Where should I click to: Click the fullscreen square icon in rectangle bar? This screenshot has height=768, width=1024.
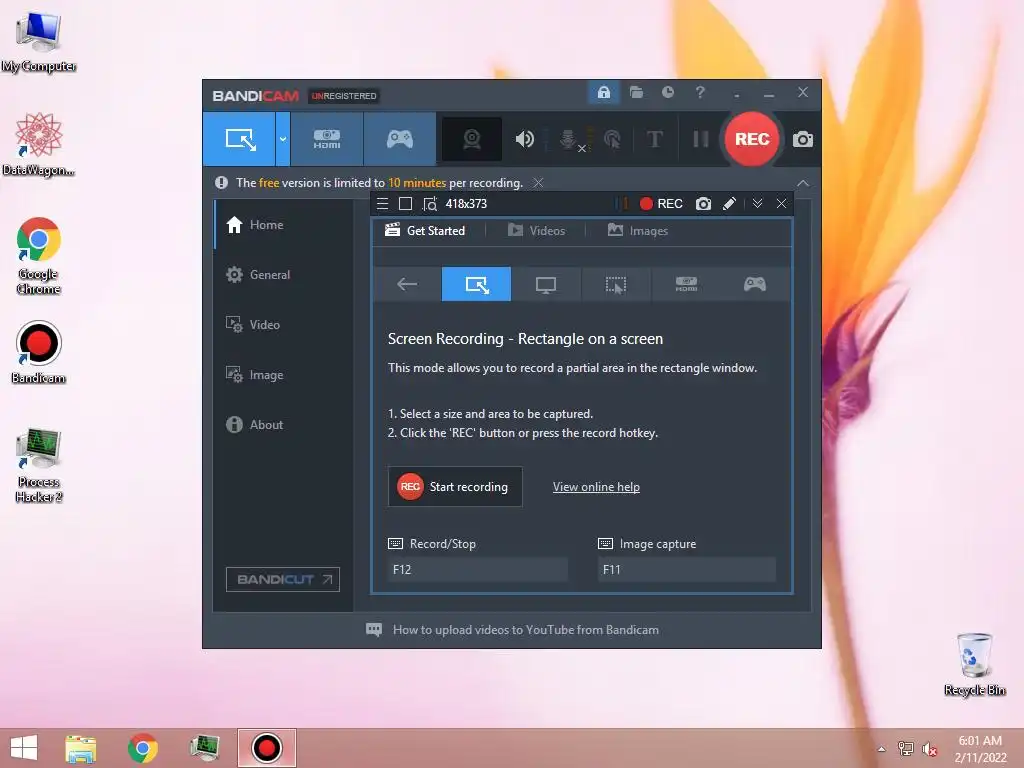pos(406,204)
